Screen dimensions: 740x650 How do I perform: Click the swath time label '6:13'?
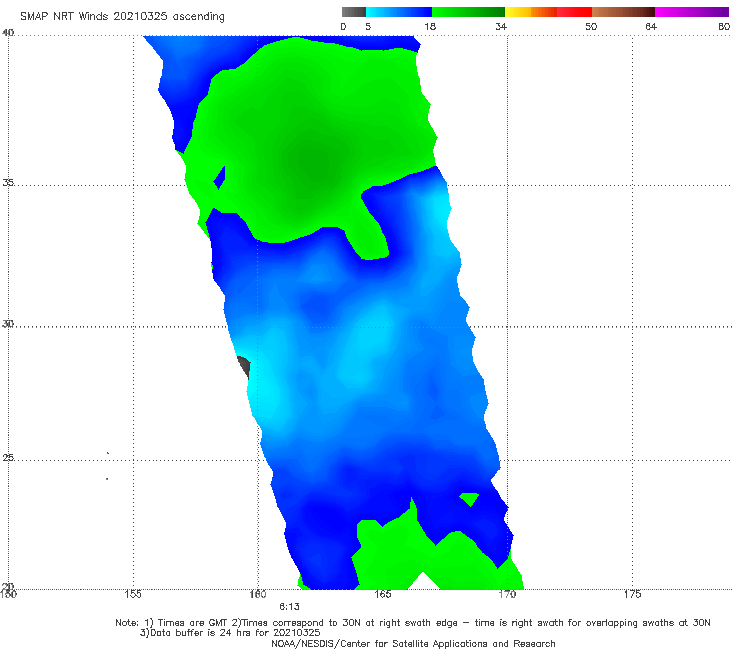pyautogui.click(x=289, y=607)
